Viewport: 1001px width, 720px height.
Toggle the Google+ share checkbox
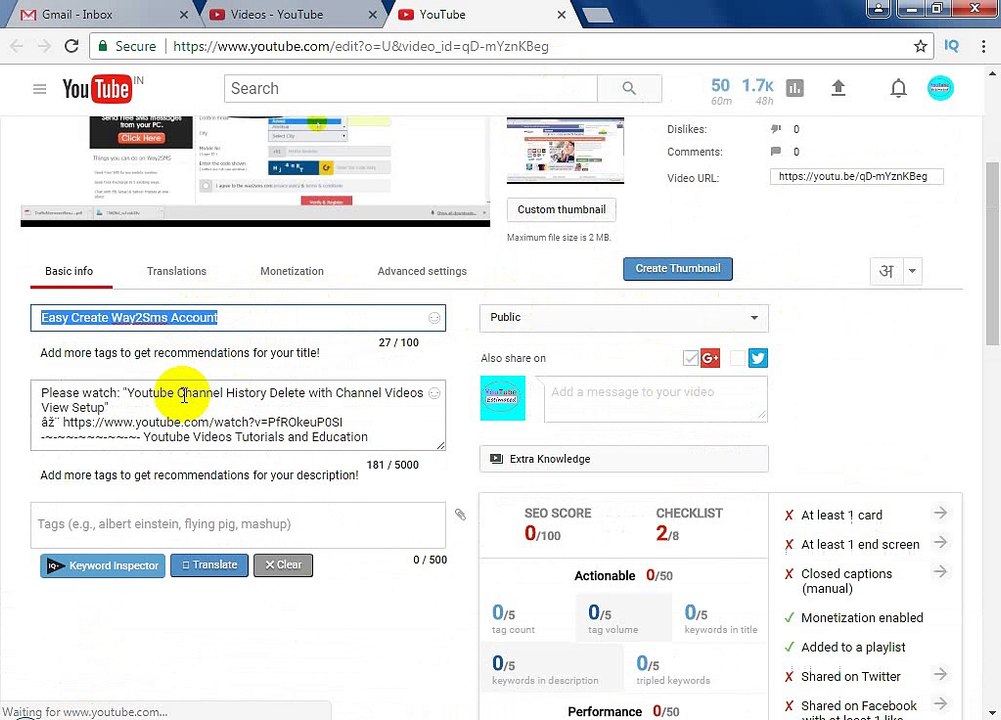pyautogui.click(x=690, y=358)
